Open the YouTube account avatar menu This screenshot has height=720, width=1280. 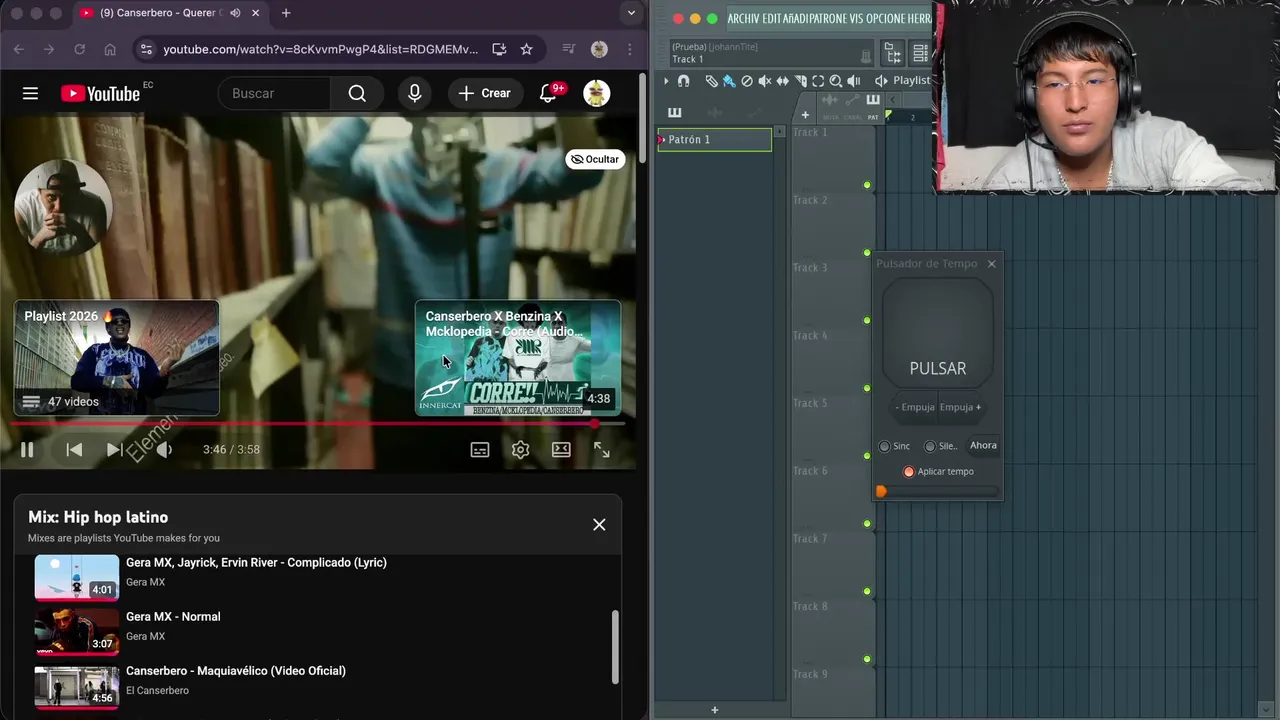tap(597, 93)
